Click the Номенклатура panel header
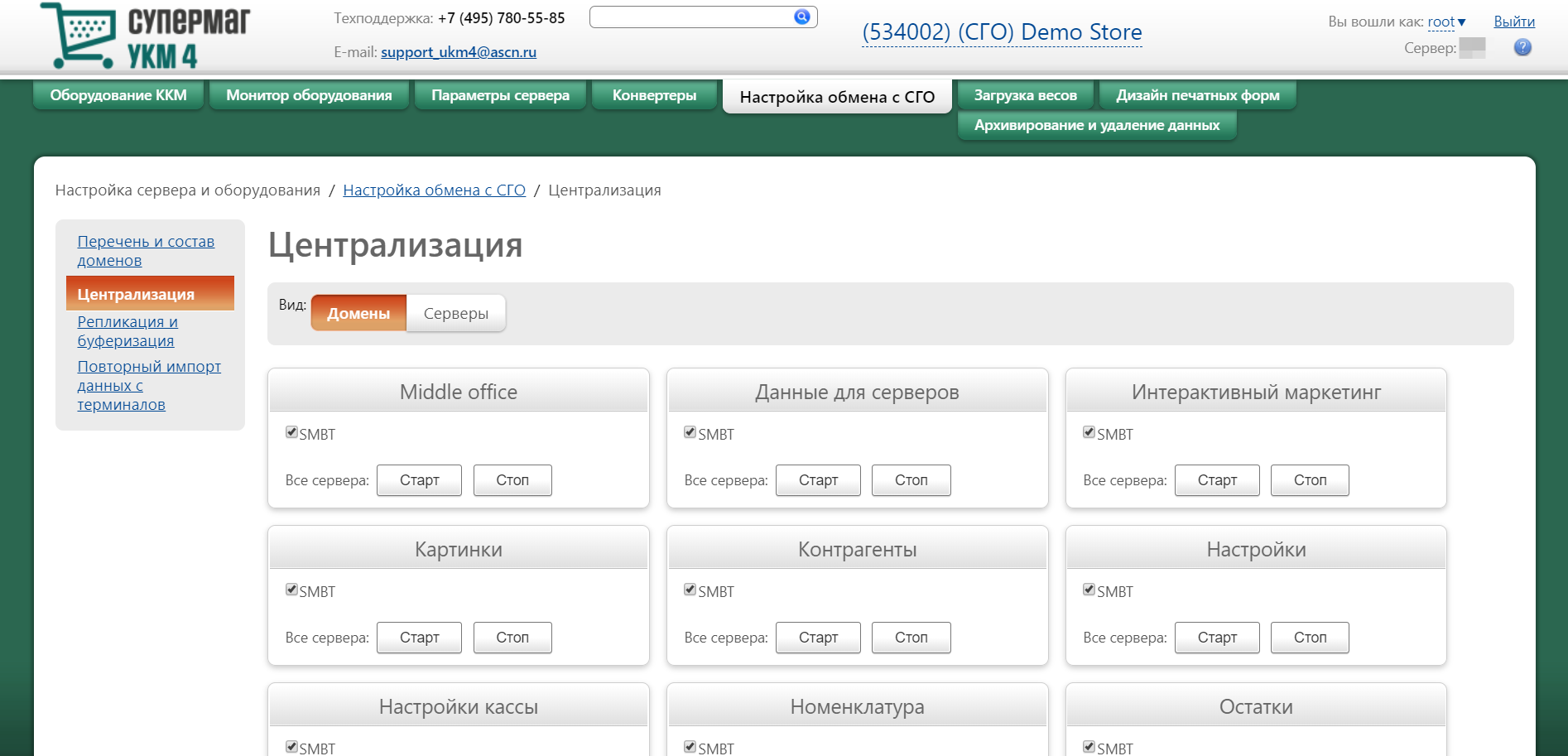 (x=857, y=706)
